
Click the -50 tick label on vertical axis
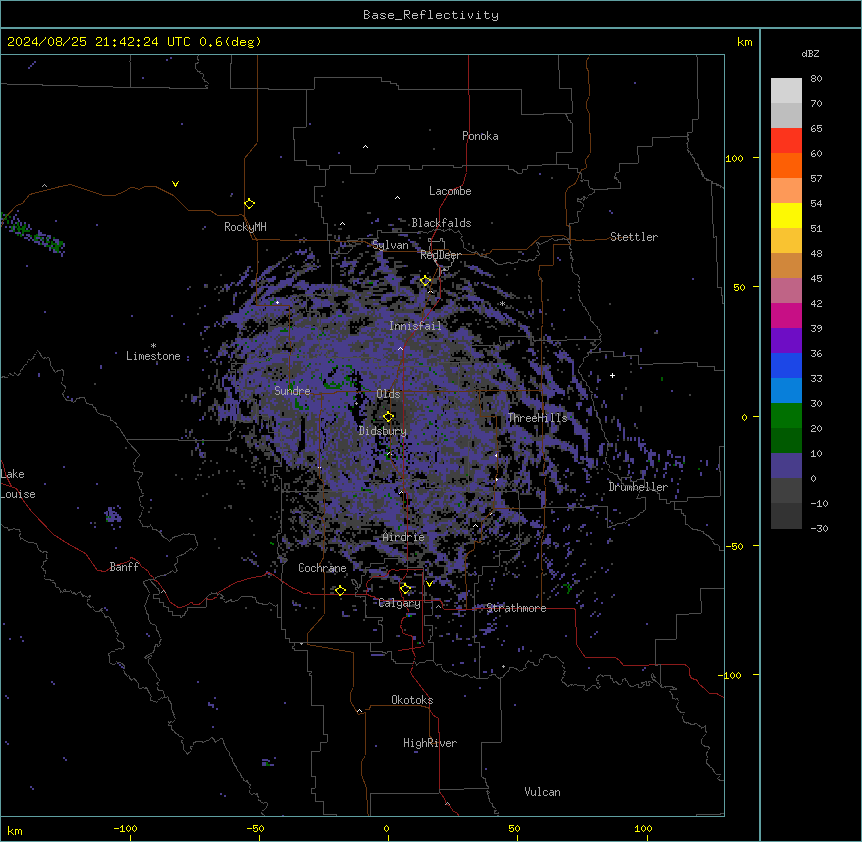[734, 546]
